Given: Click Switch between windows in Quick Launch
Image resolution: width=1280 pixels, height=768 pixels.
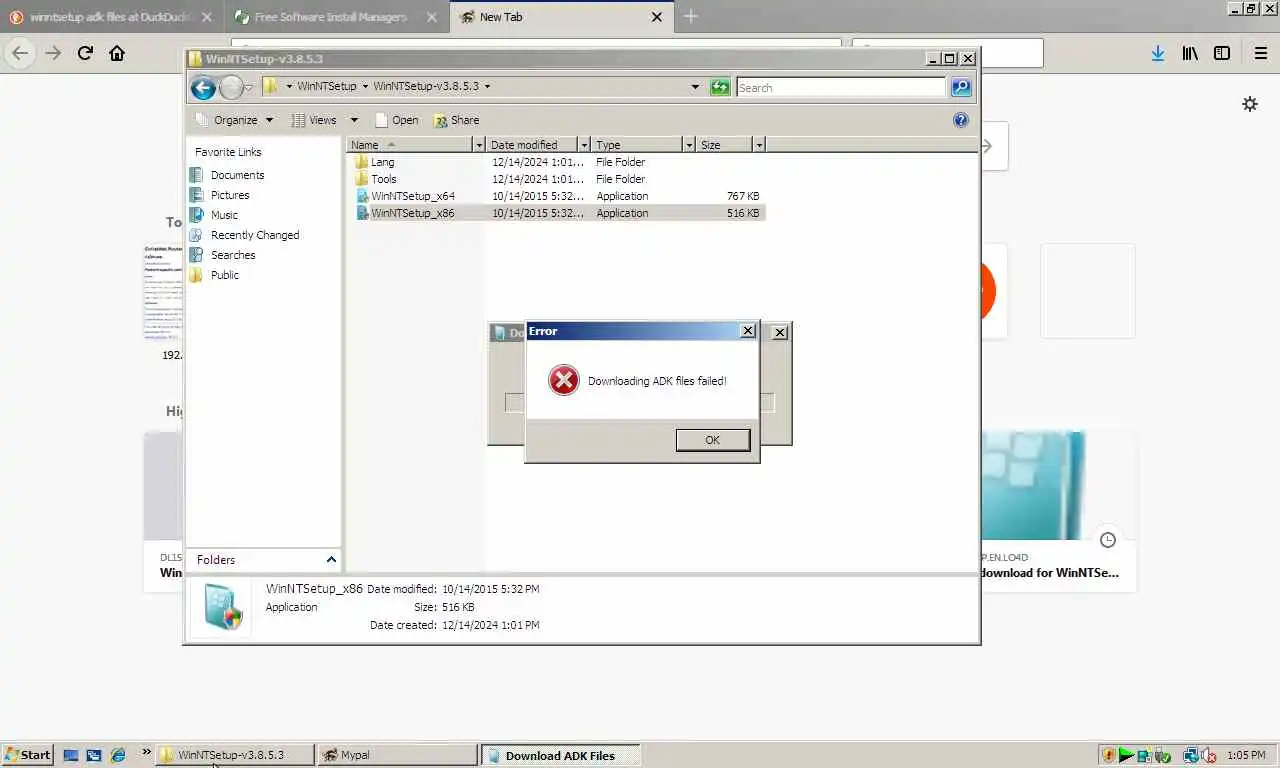Looking at the screenshot, I should point(94,755).
